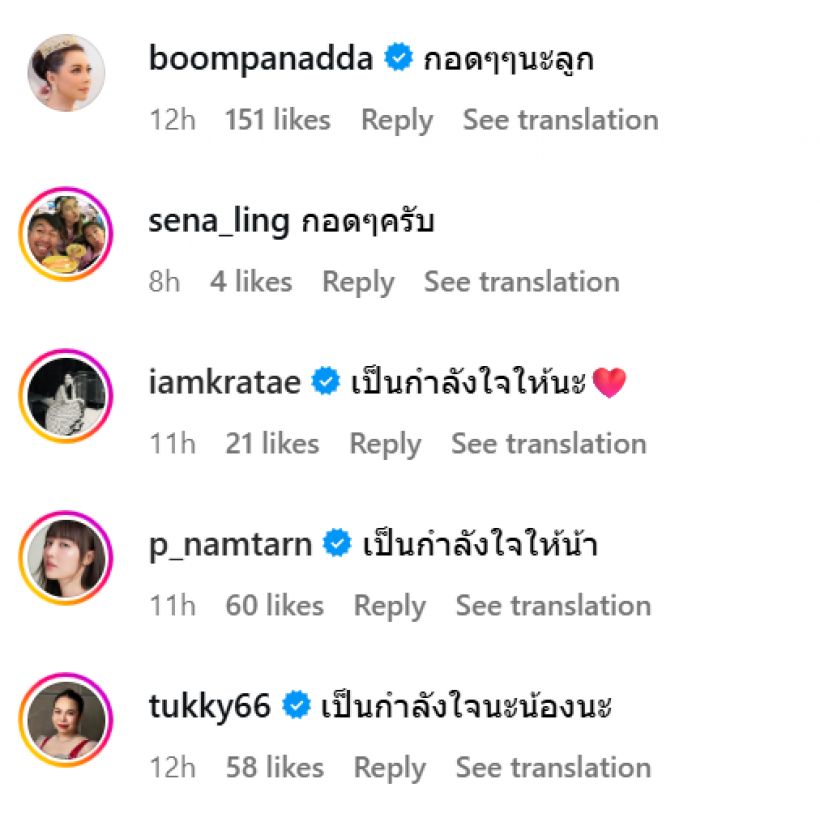Open boompanadda's profile via username
The height and width of the screenshot is (813, 820).
[x=260, y=58]
